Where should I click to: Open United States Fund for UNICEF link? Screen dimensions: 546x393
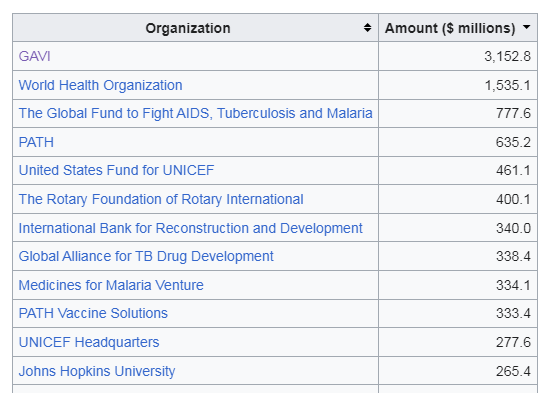pos(116,170)
